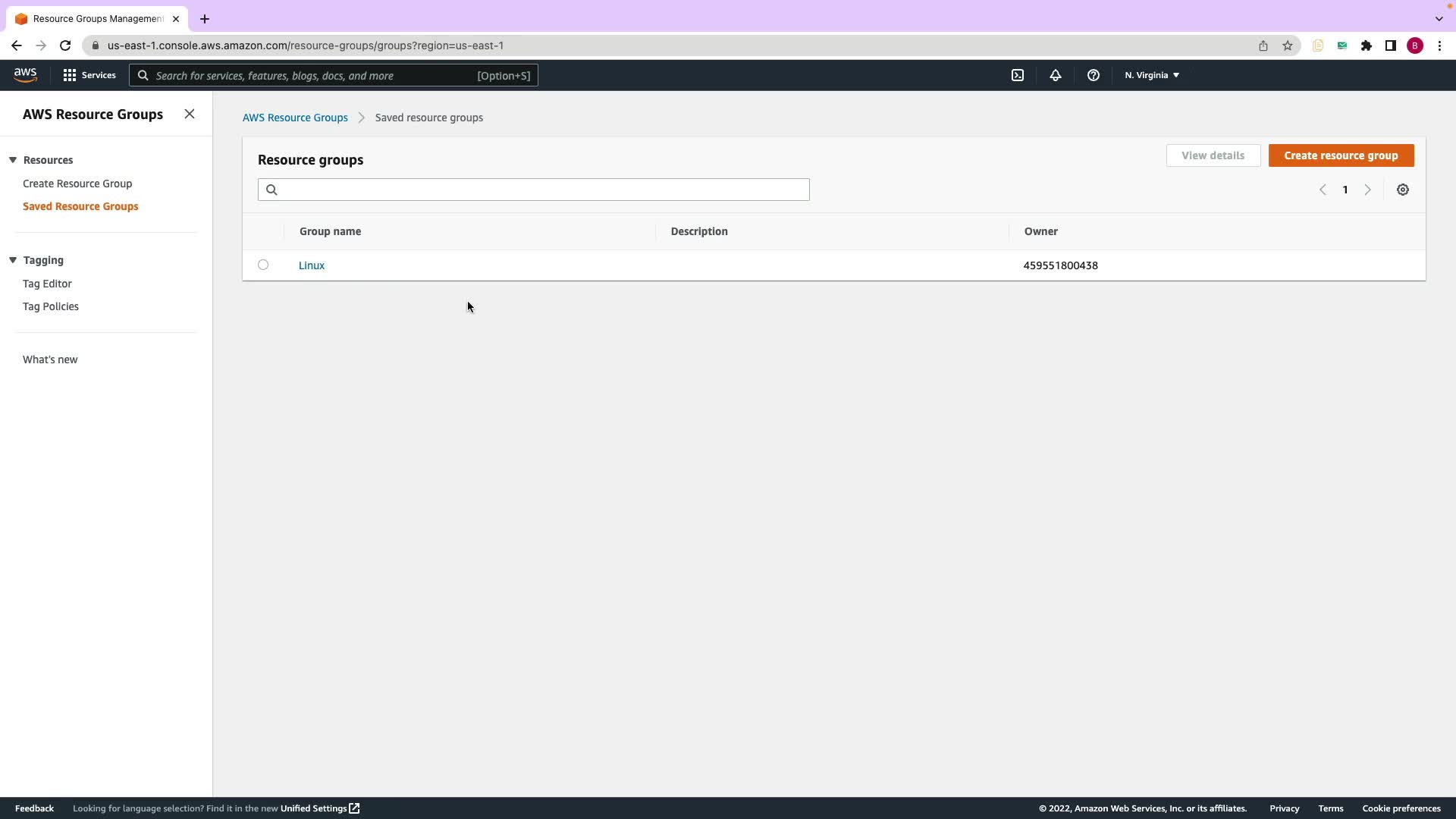Open AWS Resource Groups breadcrumb link
Image resolution: width=1456 pixels, height=819 pixels.
[x=295, y=118]
